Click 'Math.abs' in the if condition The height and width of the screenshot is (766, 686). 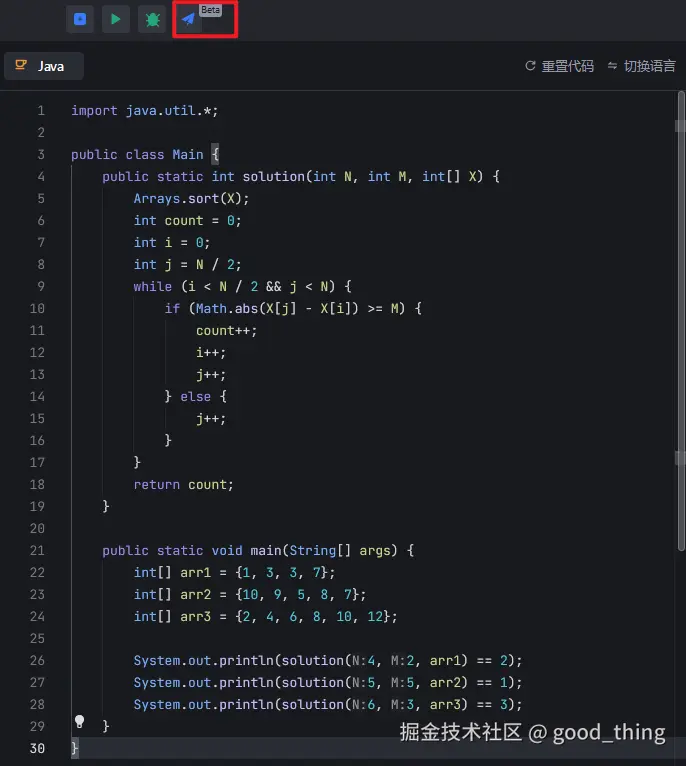(x=227, y=309)
